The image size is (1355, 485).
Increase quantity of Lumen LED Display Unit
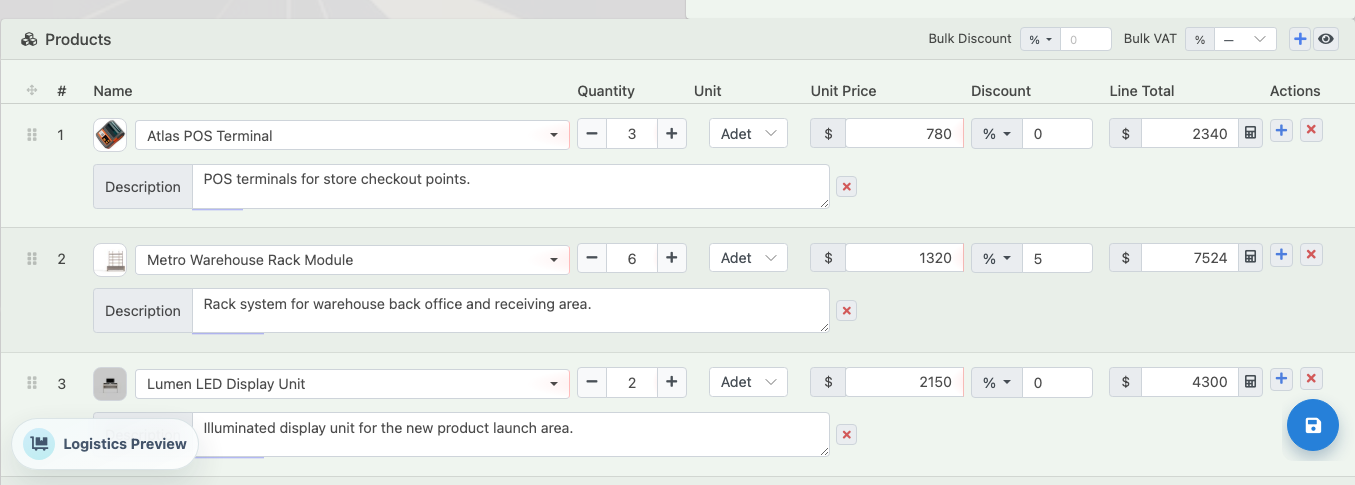tap(671, 382)
